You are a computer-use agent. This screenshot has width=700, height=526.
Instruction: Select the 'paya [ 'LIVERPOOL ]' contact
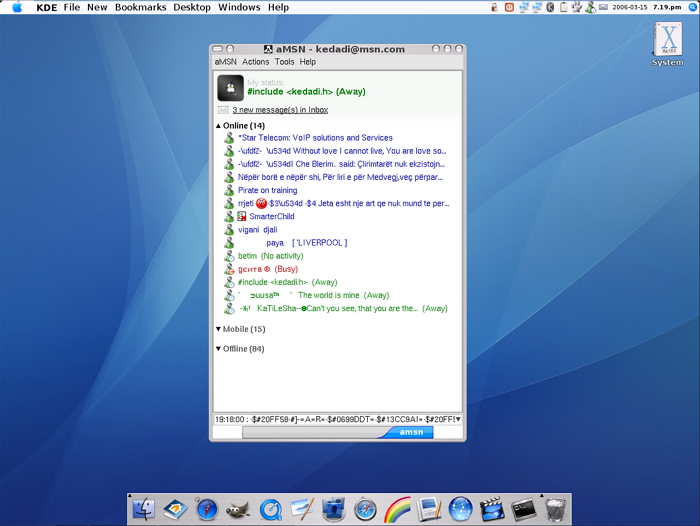[x=307, y=243]
